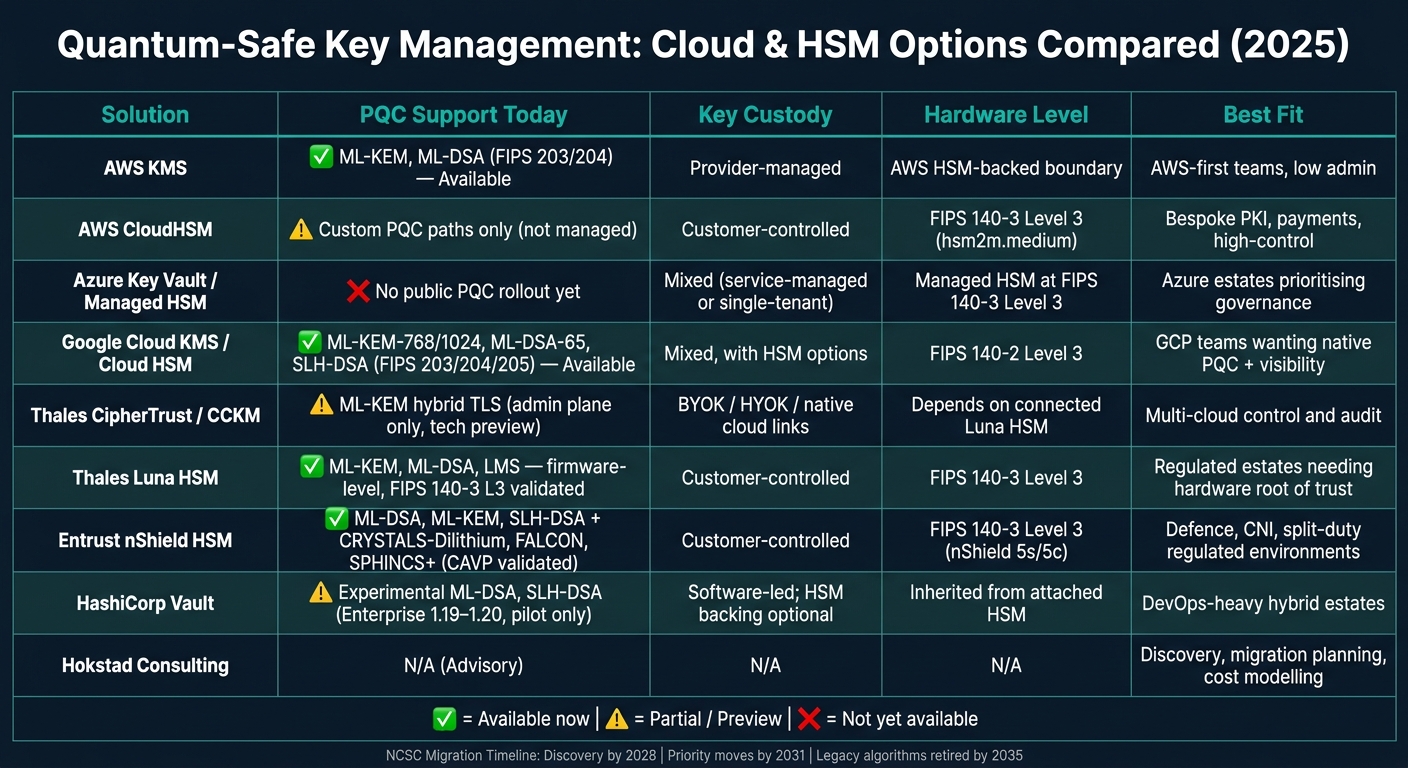Click 'AWS HSM-backed boundary' cell
Viewport: 1408px width, 768px height.
(x=1006, y=168)
